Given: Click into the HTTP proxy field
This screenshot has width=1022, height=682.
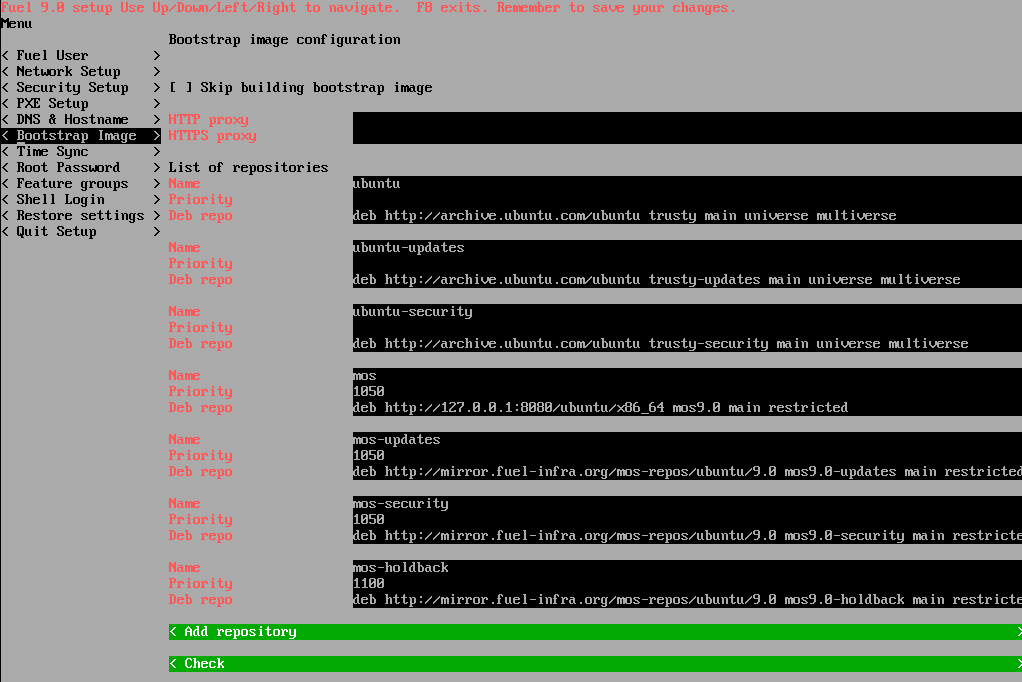Looking at the screenshot, I should click(686, 120).
